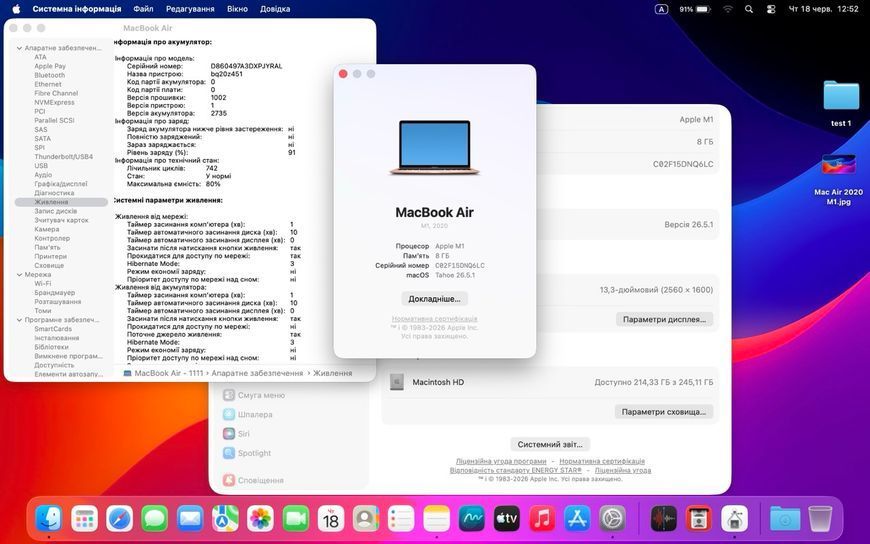Open Messages app in dock
Image resolution: width=870 pixels, height=544 pixels.
pyautogui.click(x=155, y=520)
